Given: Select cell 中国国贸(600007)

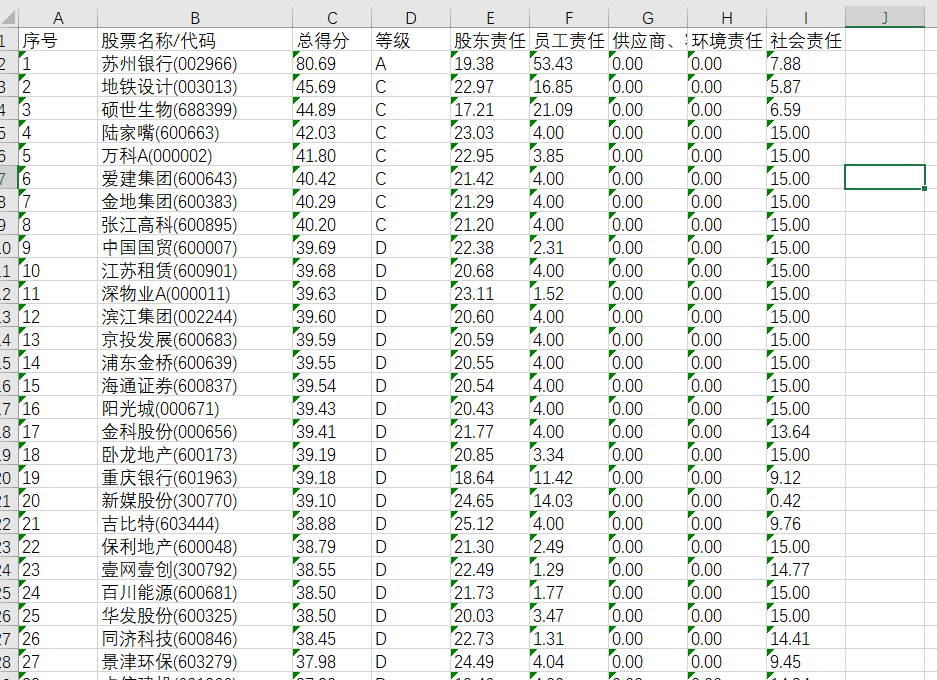Looking at the screenshot, I should (195, 247).
